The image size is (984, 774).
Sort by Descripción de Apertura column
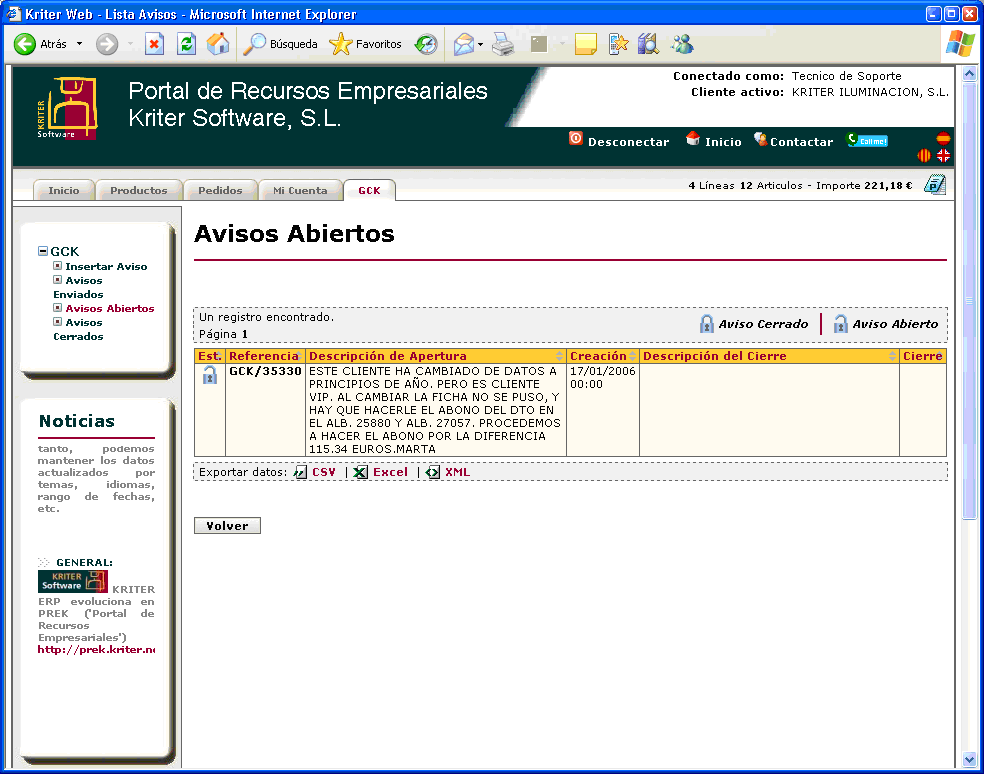[436, 356]
